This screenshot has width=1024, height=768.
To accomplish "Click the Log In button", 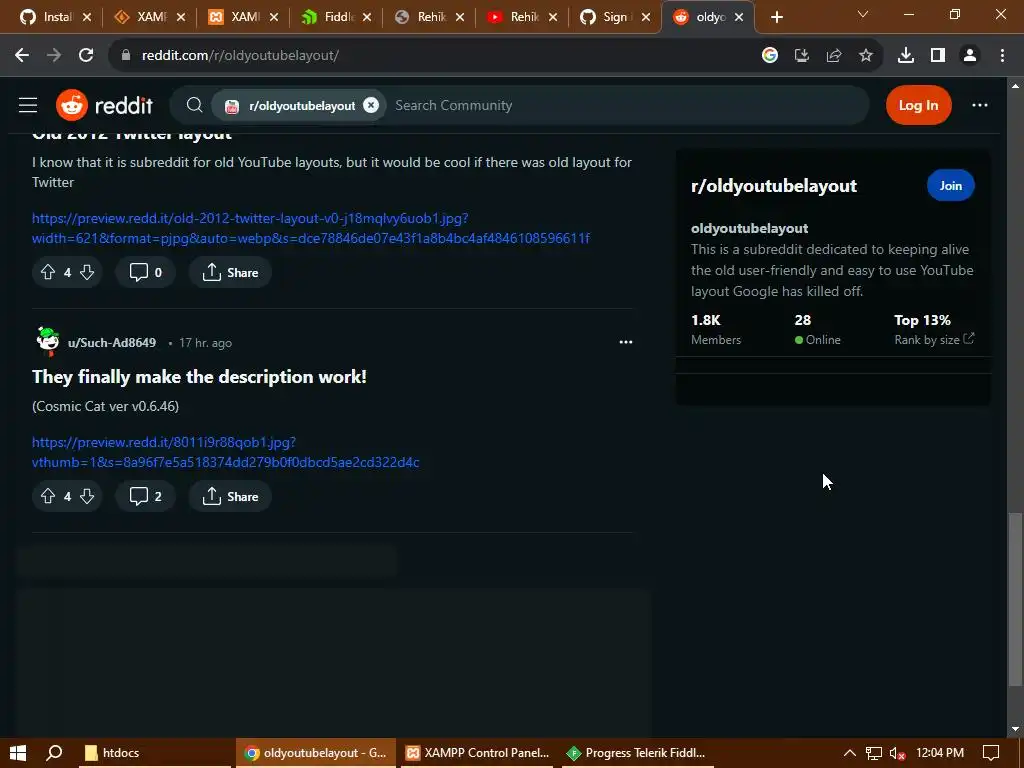I will pos(918,105).
